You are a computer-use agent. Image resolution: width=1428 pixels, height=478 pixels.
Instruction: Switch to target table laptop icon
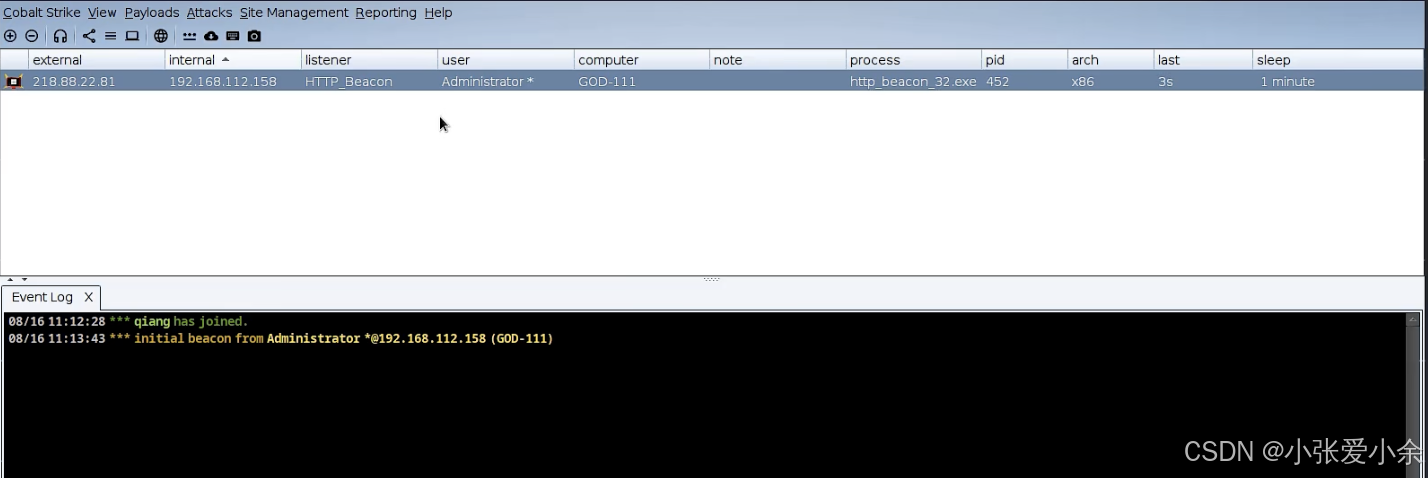click(x=132, y=36)
